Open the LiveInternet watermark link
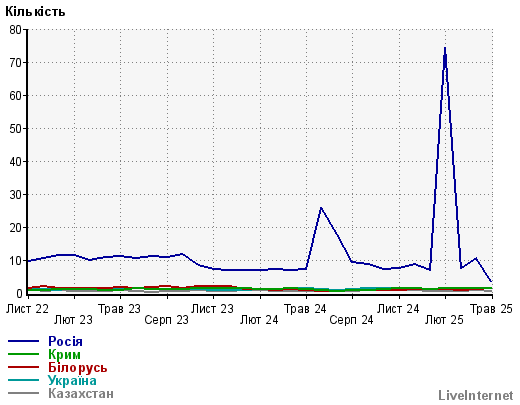Screen dimensions: 520x405 [476, 395]
